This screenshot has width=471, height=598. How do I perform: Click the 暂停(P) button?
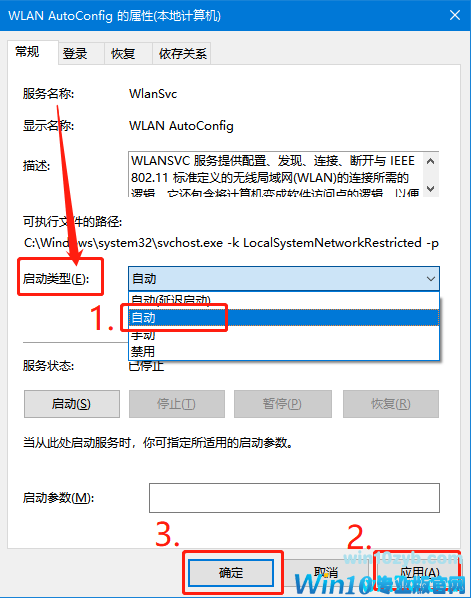pyautogui.click(x=283, y=404)
